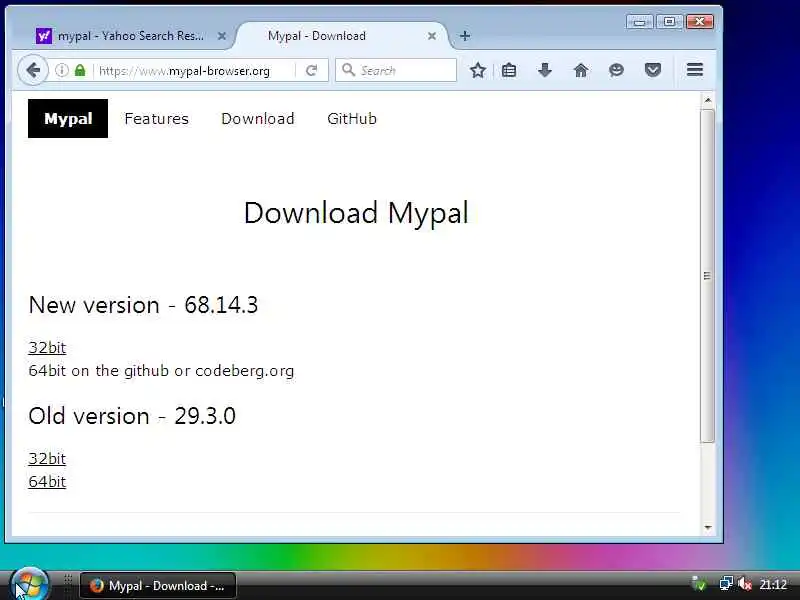The image size is (800, 600).
Task: Open site information icon in address bar
Action: (62, 70)
